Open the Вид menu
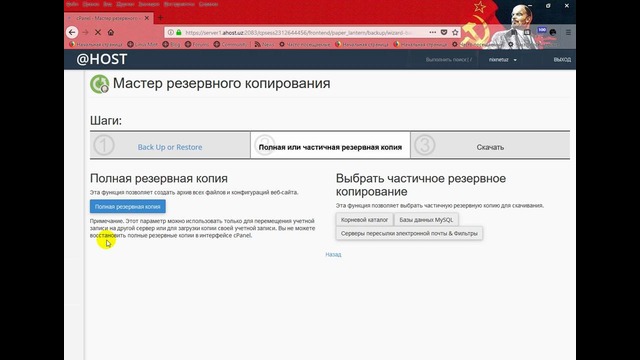 coord(108,4)
